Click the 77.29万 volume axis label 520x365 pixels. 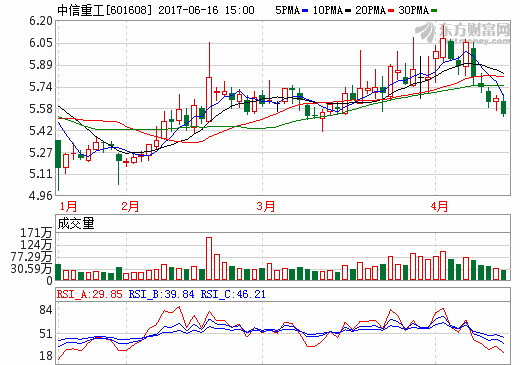tap(31, 257)
